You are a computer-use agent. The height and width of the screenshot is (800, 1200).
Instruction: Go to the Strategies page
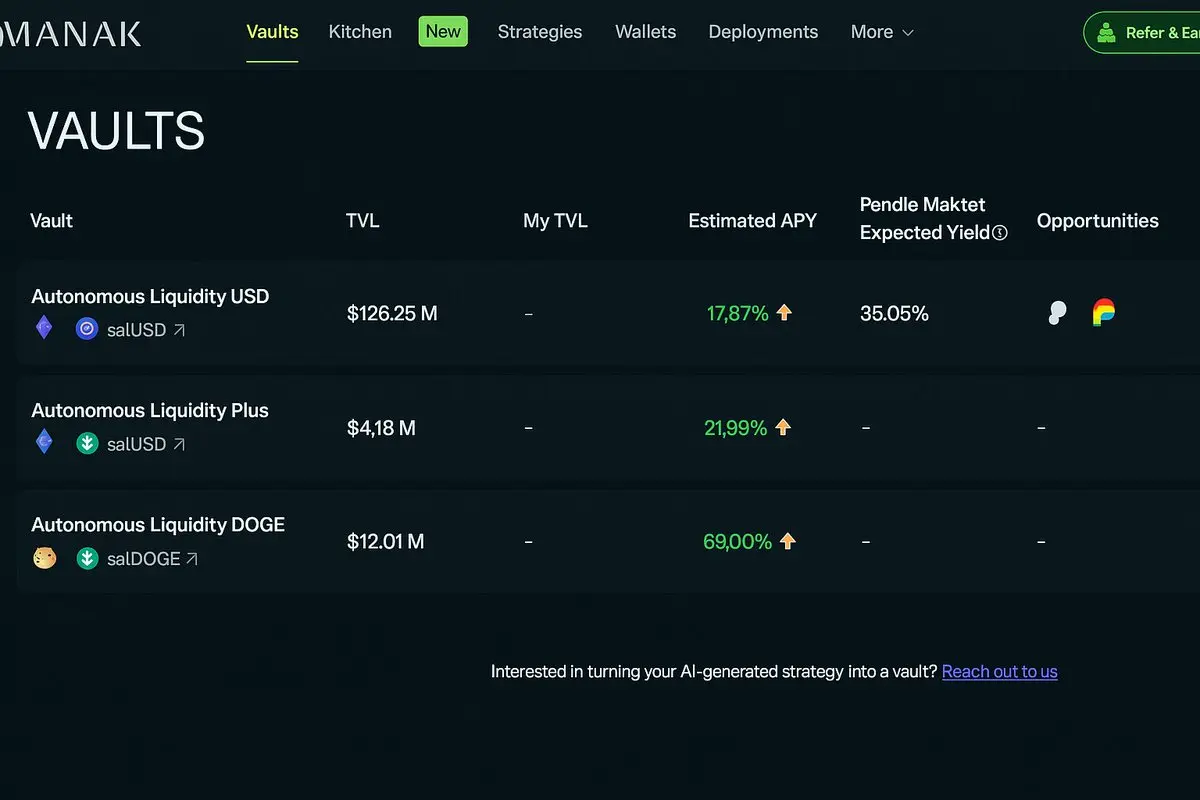pos(540,32)
